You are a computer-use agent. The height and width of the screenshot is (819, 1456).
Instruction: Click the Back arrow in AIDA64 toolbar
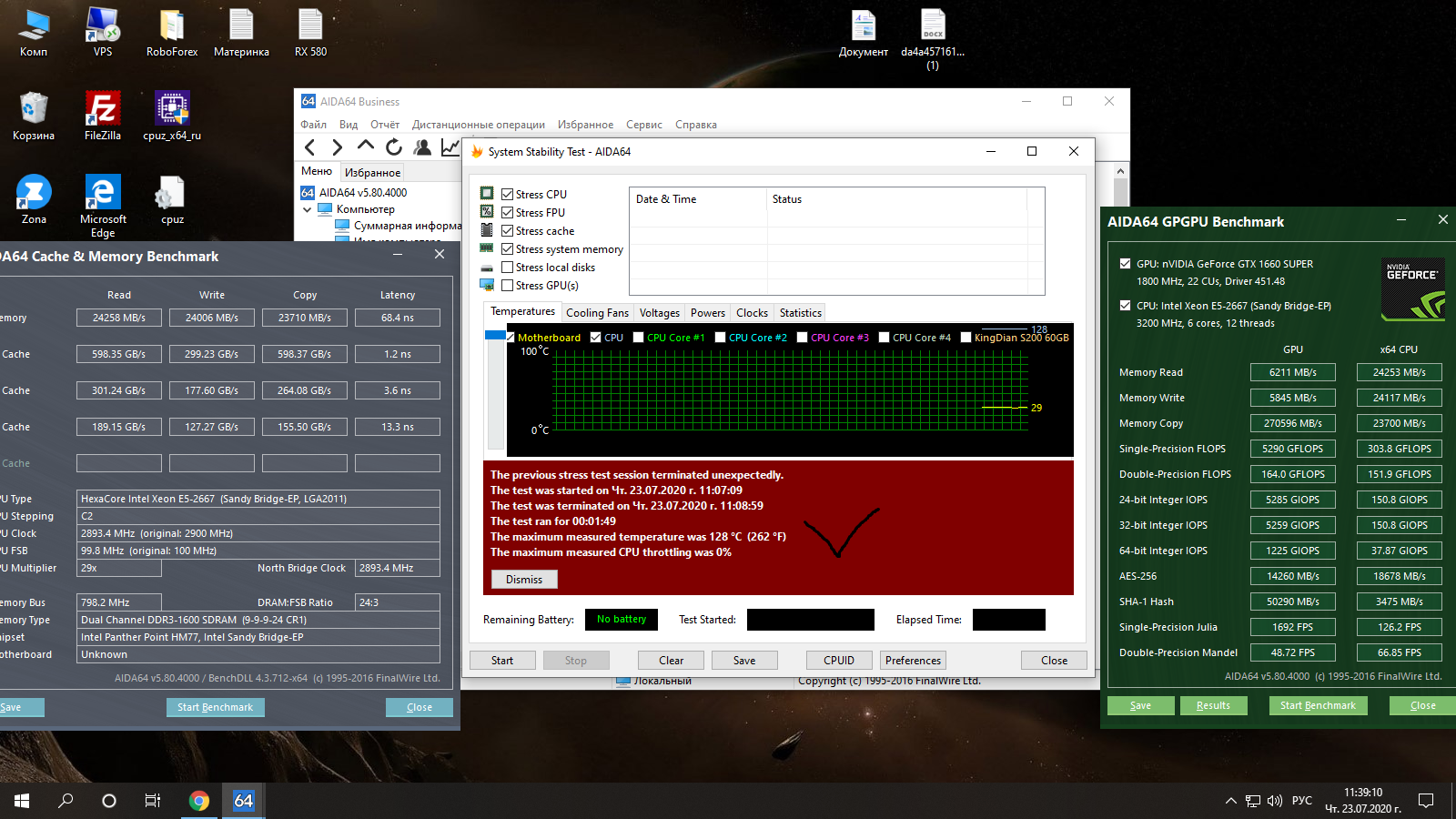pos(310,147)
